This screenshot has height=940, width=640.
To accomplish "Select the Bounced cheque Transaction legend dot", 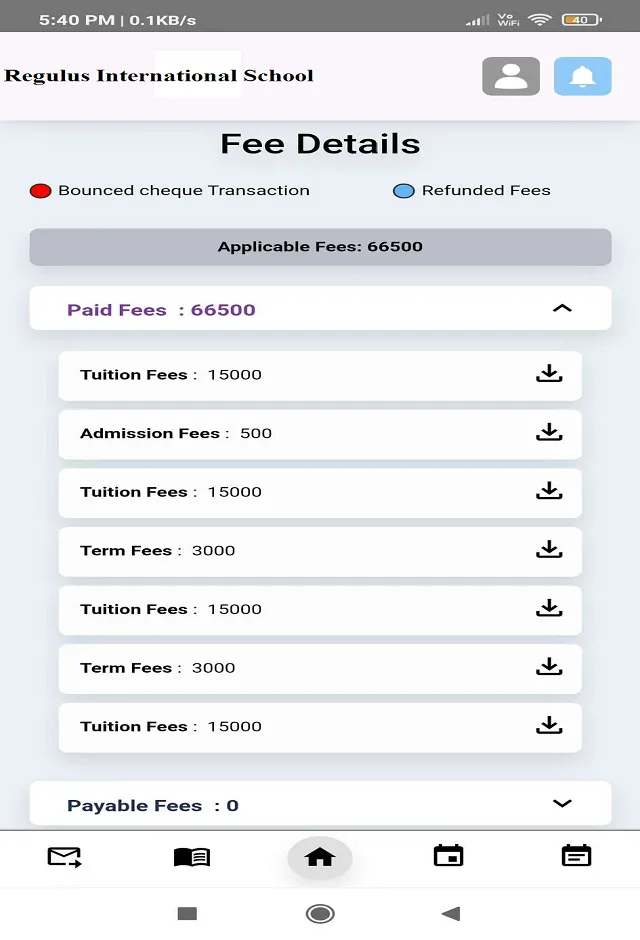I will 40,189.
